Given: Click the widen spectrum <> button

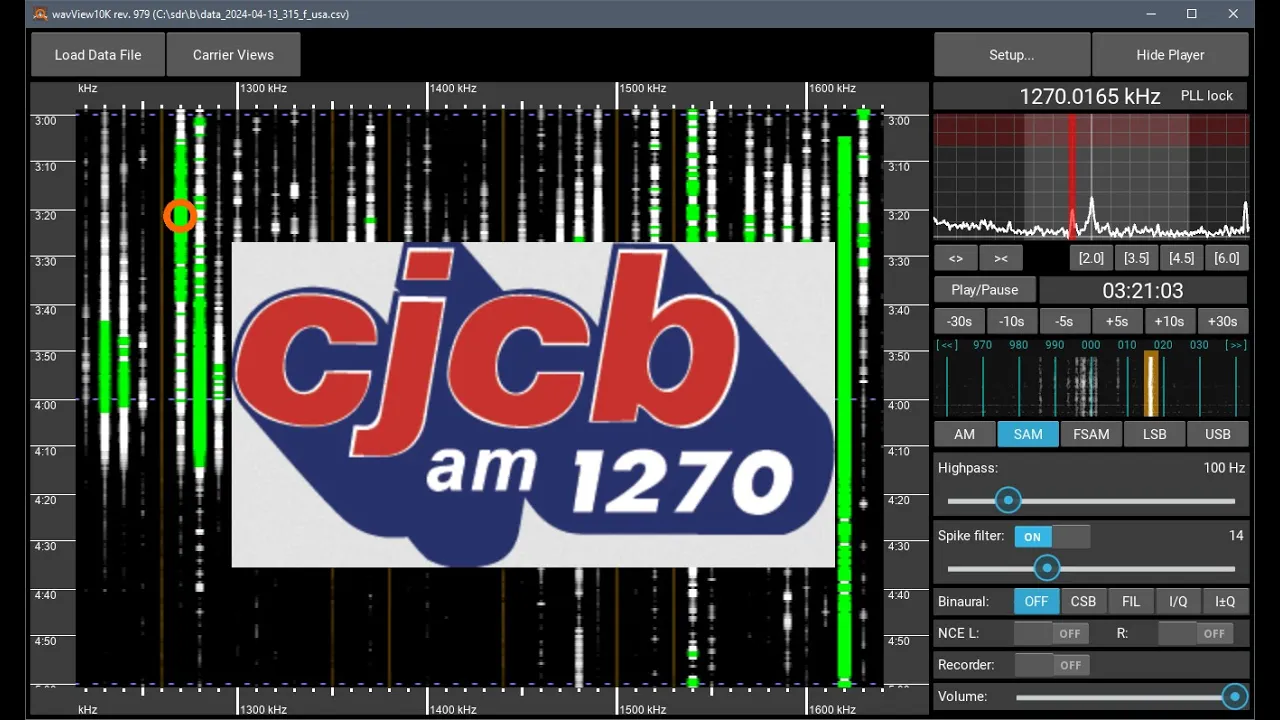Looking at the screenshot, I should click(x=956, y=258).
